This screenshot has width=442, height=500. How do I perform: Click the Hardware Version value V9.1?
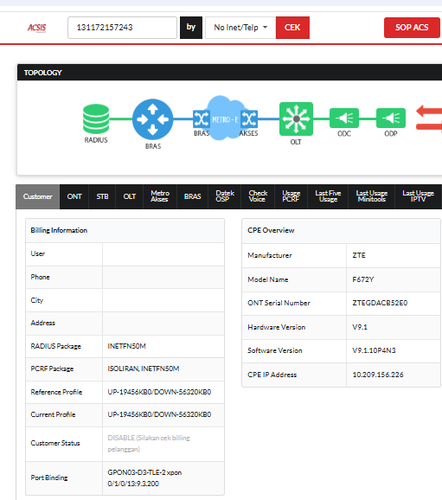pyautogui.click(x=360, y=327)
